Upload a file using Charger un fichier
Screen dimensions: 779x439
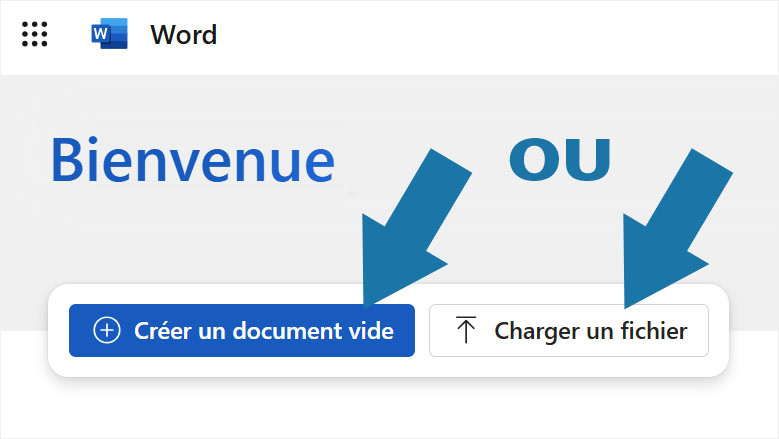(568, 331)
